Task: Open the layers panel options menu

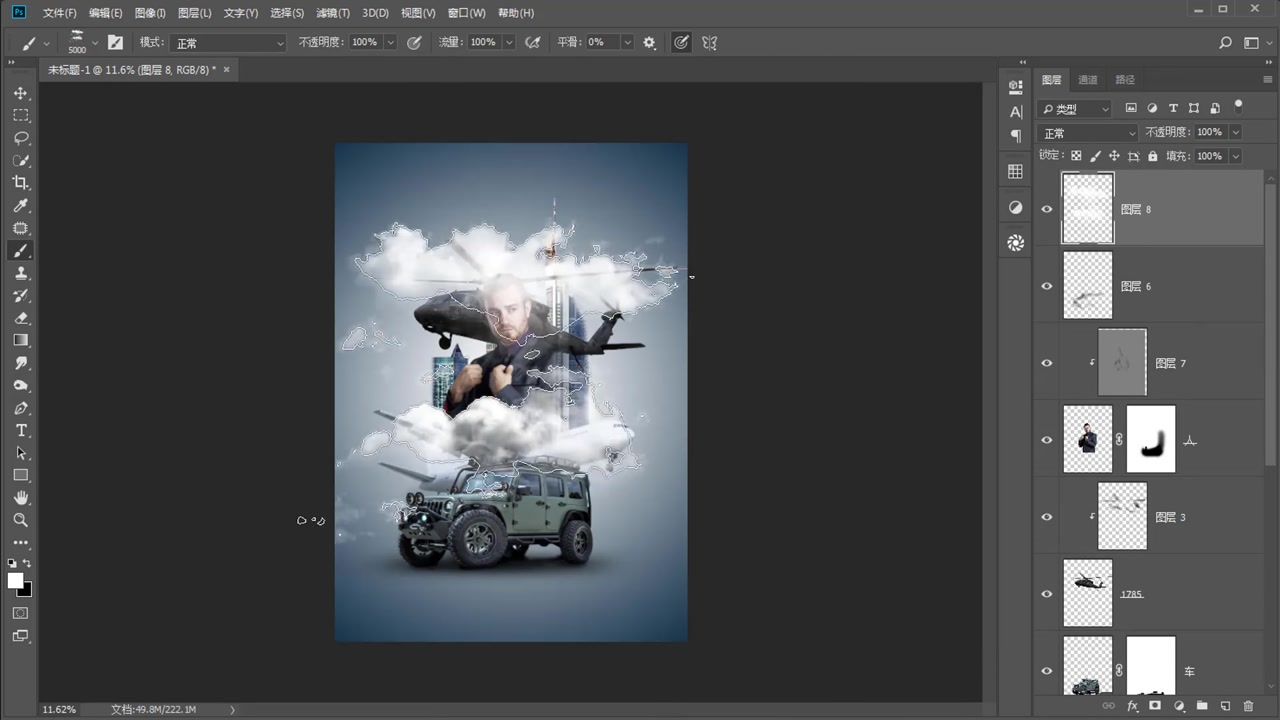Action: [x=1268, y=80]
